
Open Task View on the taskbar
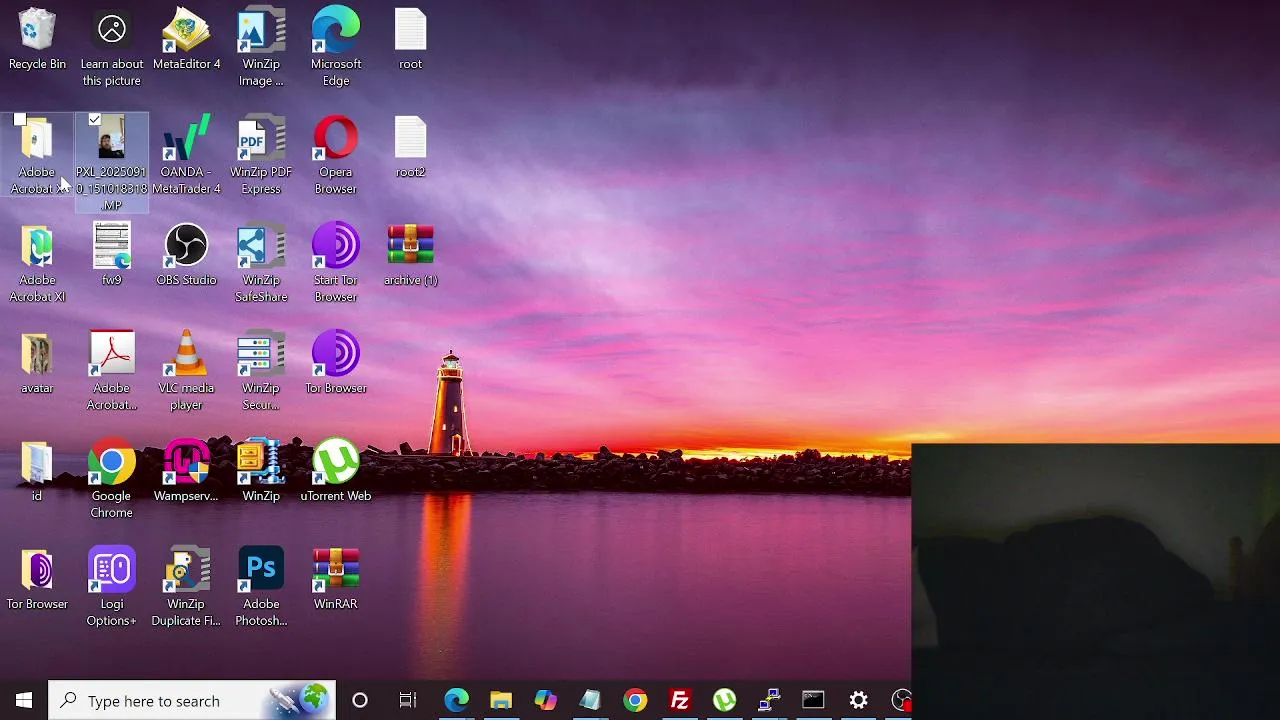[408, 700]
